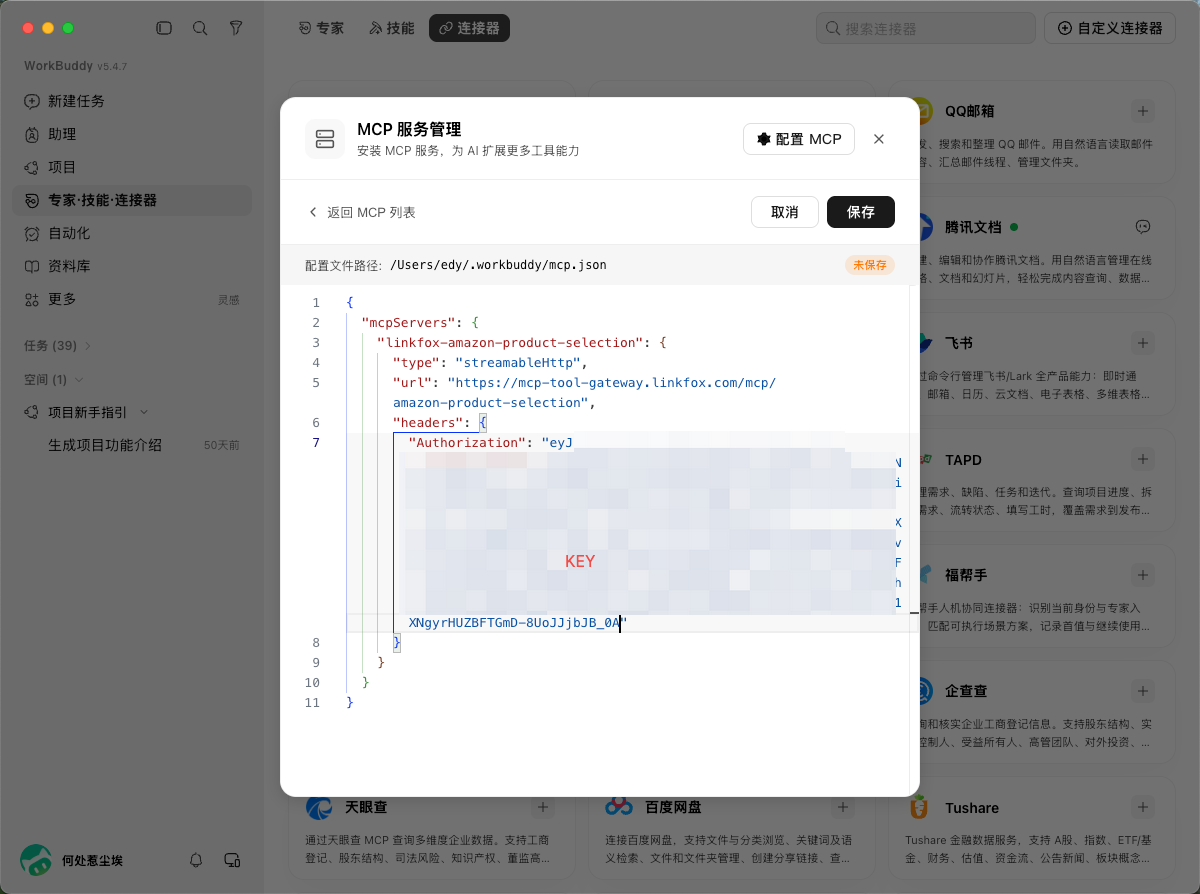Click the "headers" key in editor
Screen dimensions: 1200x894
428,422
